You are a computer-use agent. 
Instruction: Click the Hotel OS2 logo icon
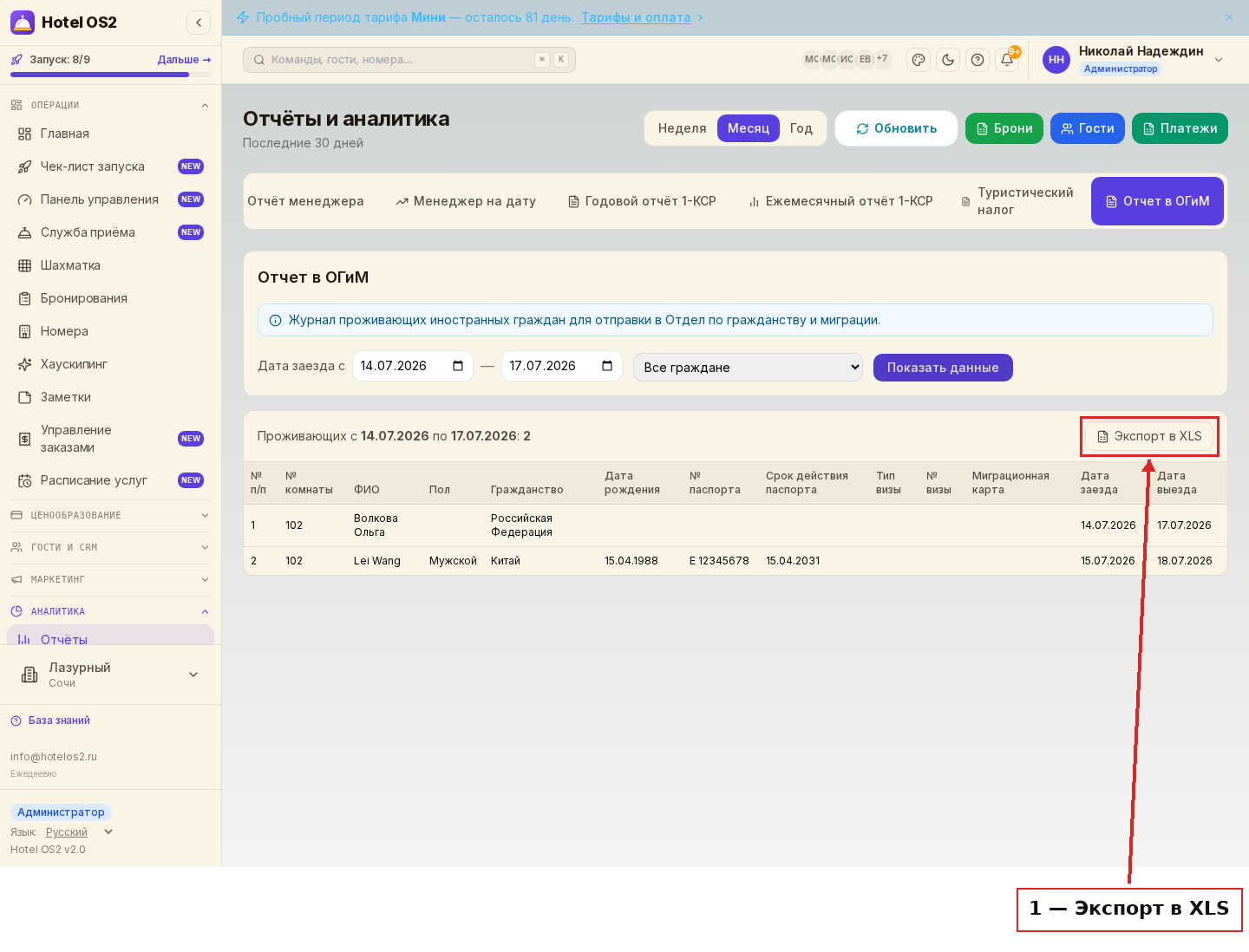pyautogui.click(x=23, y=23)
